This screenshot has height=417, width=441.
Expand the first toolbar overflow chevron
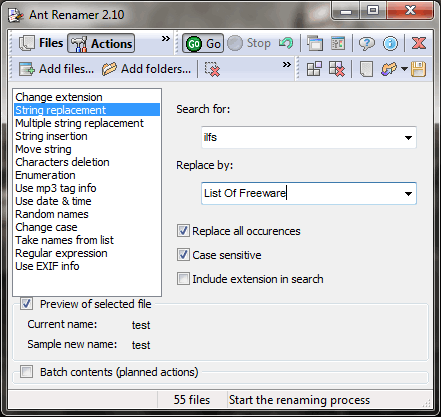tap(166, 38)
